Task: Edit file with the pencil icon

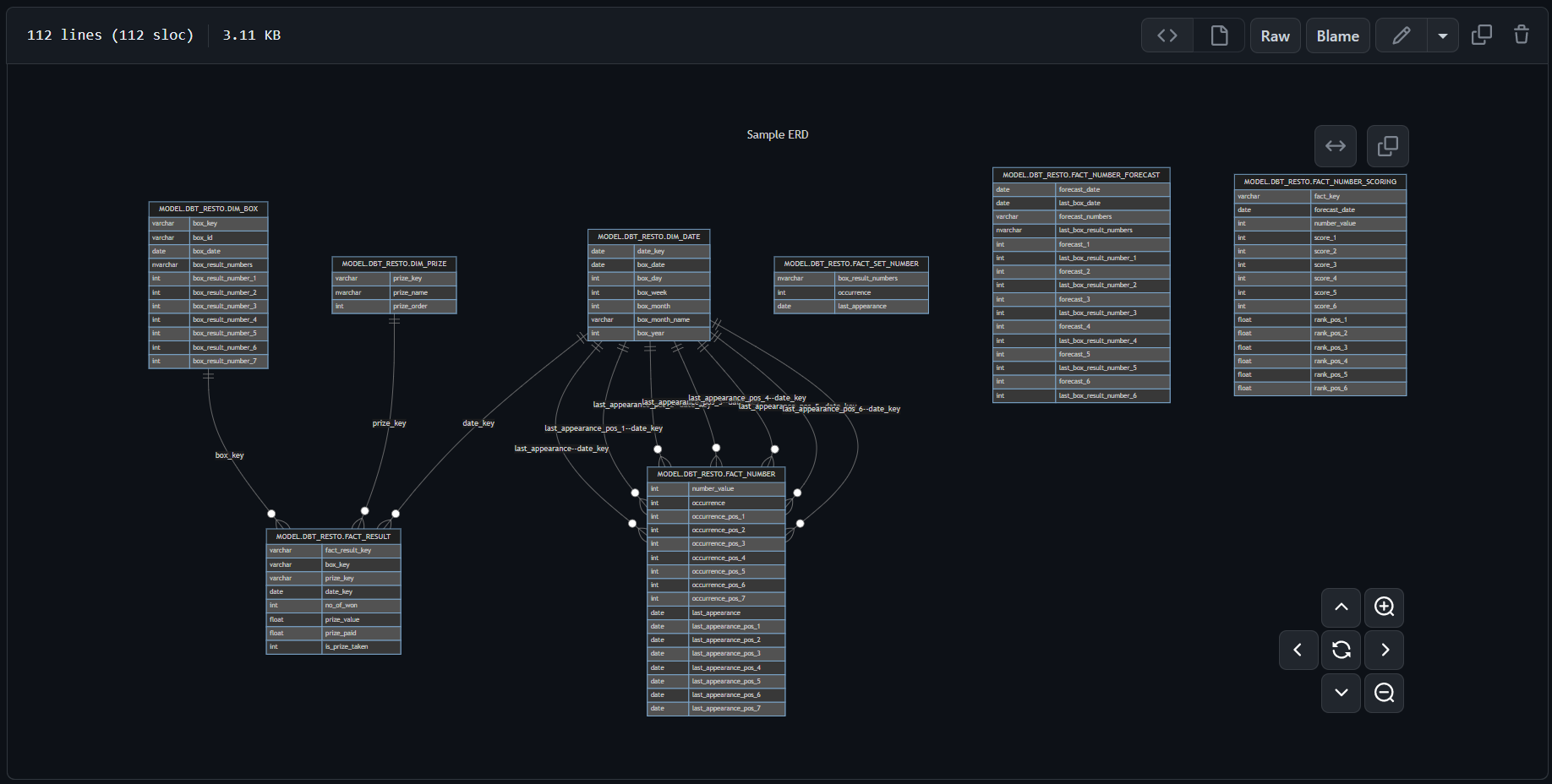Action: click(1401, 35)
